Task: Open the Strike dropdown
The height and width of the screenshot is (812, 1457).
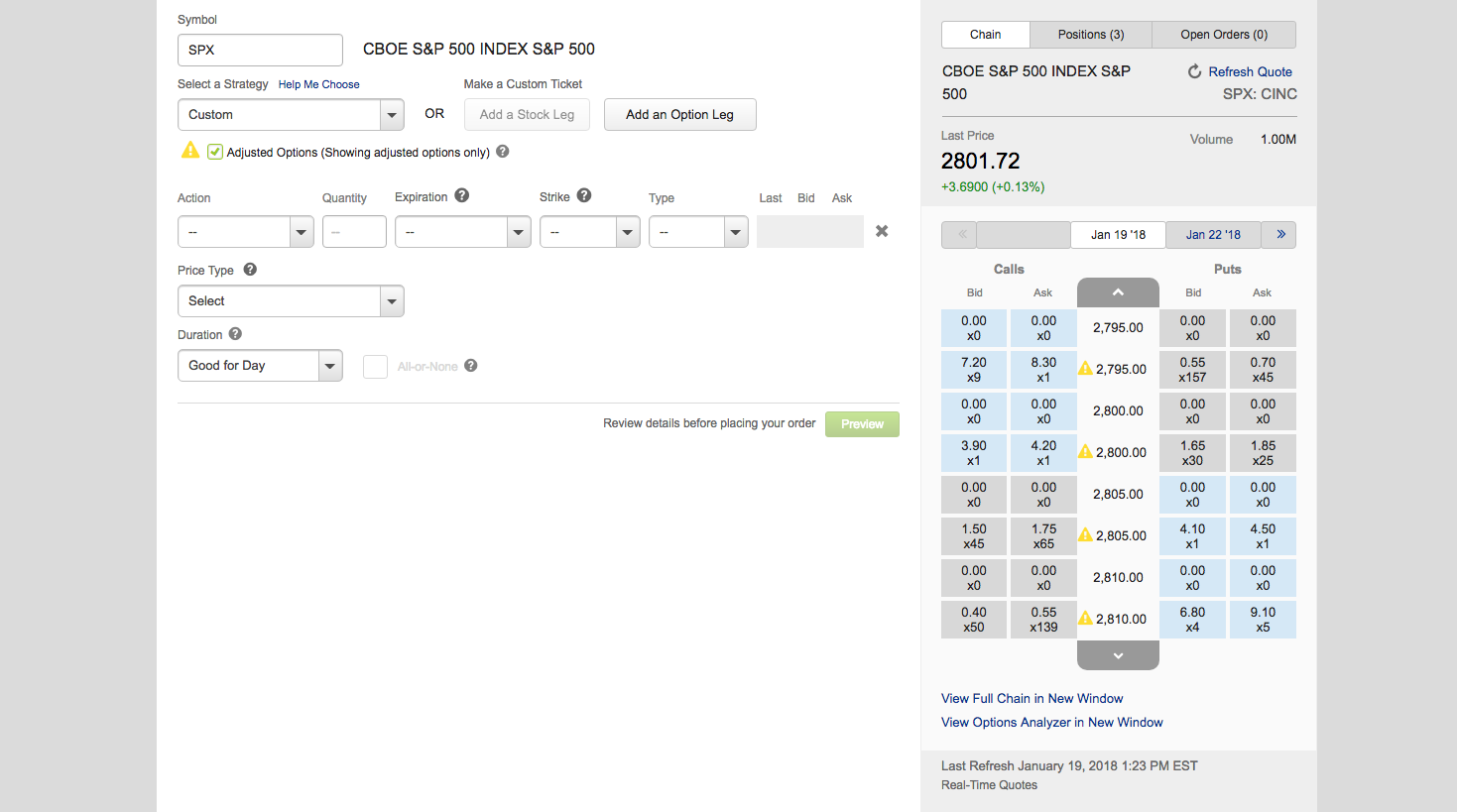Action: click(x=590, y=232)
